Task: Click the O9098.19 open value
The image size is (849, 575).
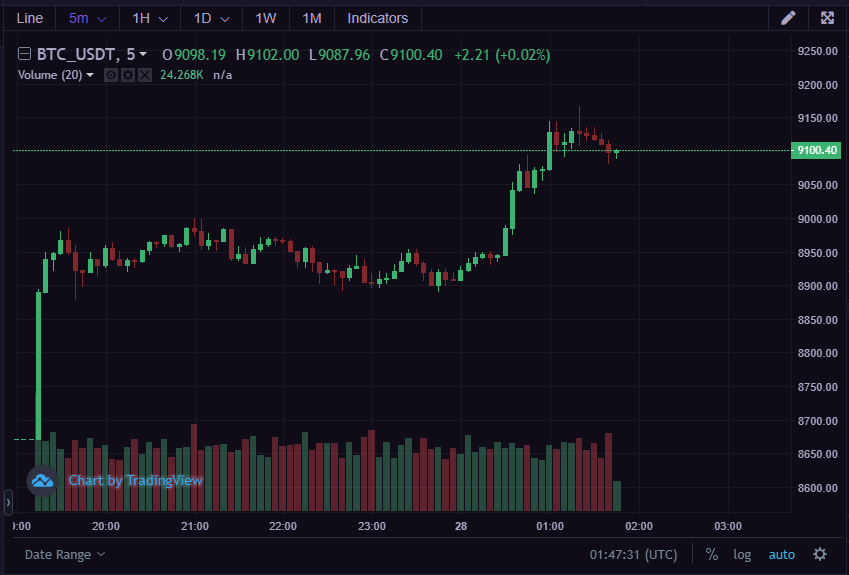Action: 194,55
